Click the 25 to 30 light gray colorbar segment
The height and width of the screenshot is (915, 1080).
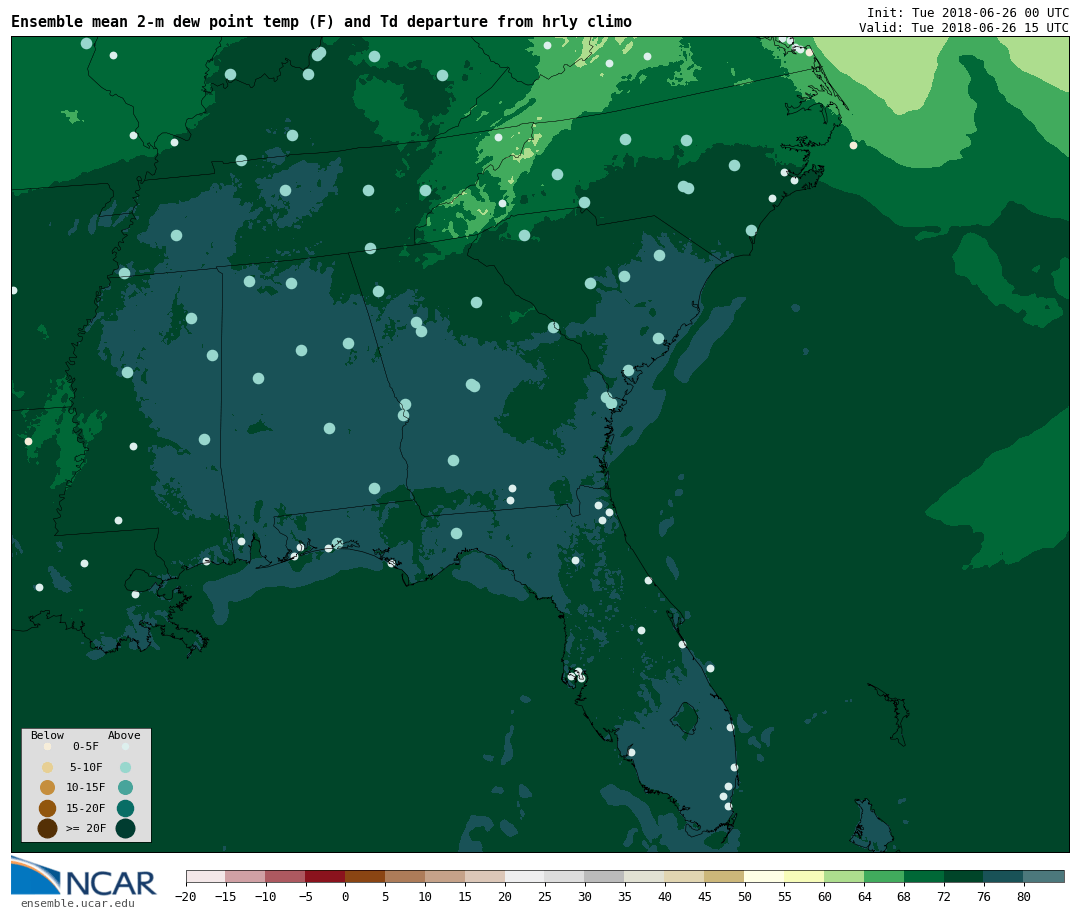(565, 876)
